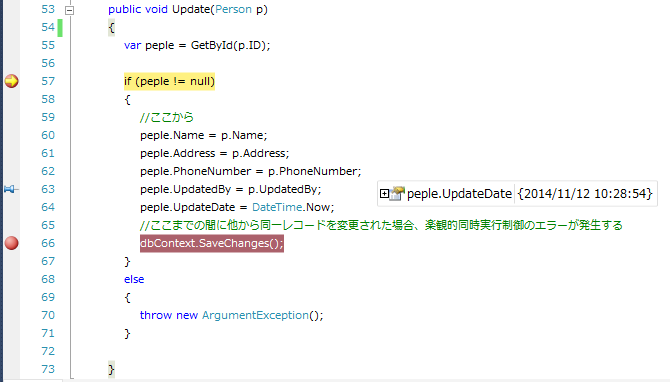Screen dimensions: 670x382
Task: Click the peple.PhoneNumber assignment line
Action: click(x=250, y=171)
